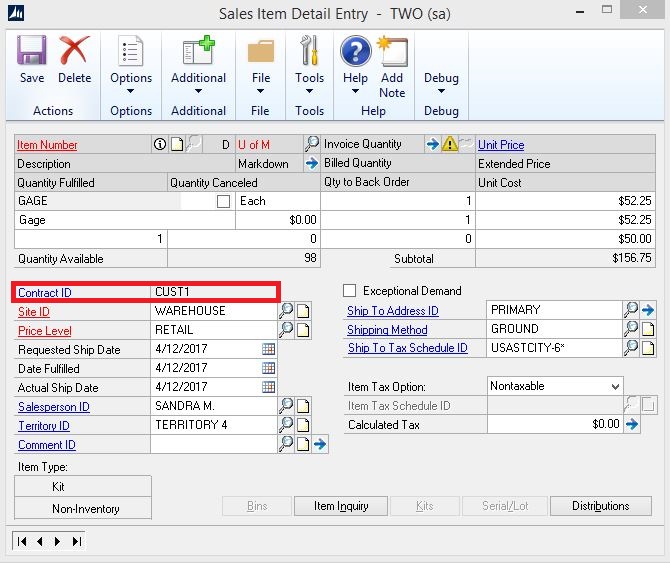Open the Site ID lookup magnifier

pos(286,310)
